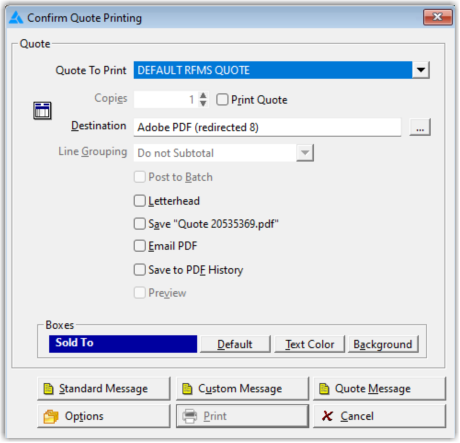Click the Text Color button

(x=309, y=344)
